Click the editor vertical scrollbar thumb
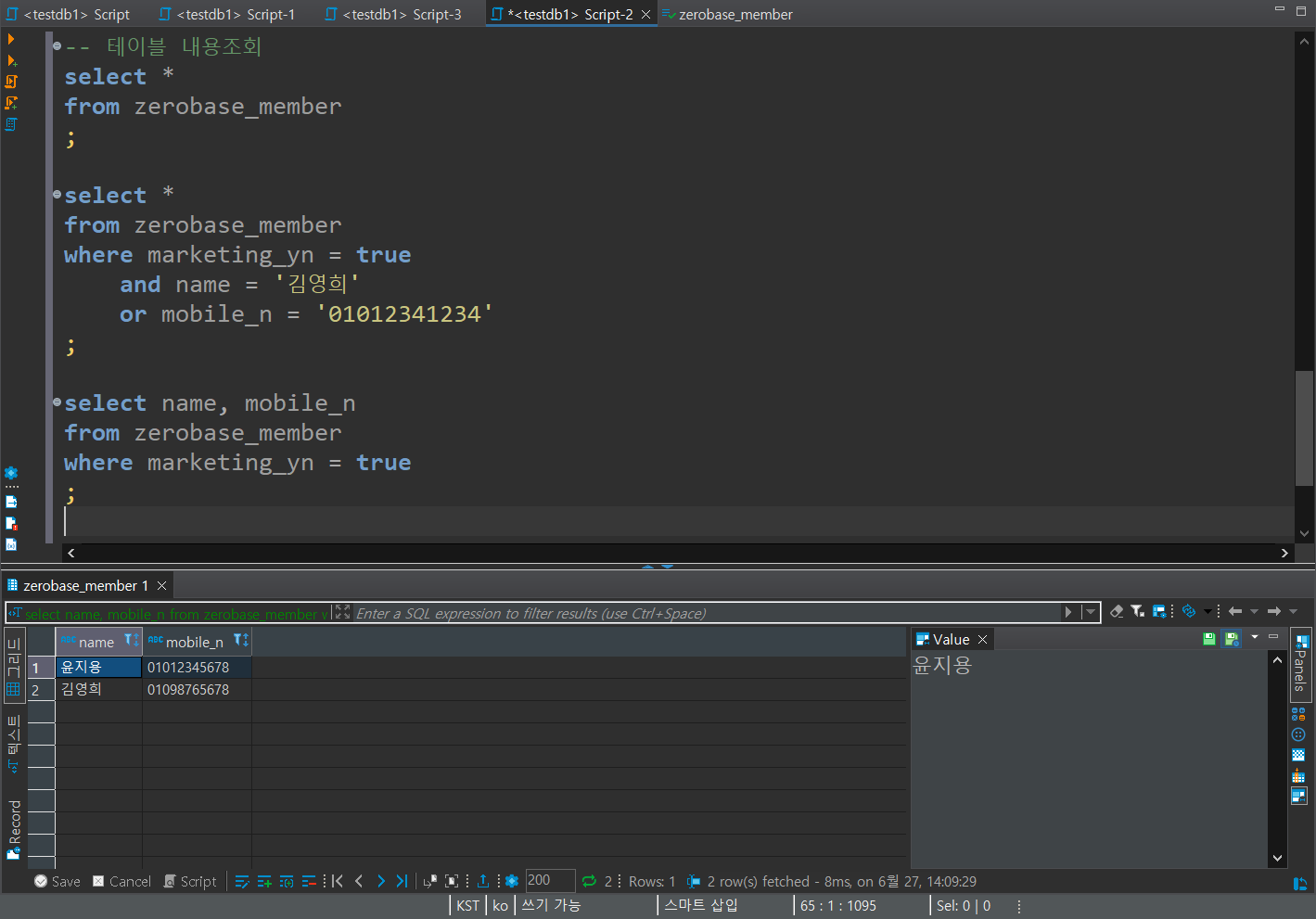The height and width of the screenshot is (919, 1316). pyautogui.click(x=1304, y=428)
